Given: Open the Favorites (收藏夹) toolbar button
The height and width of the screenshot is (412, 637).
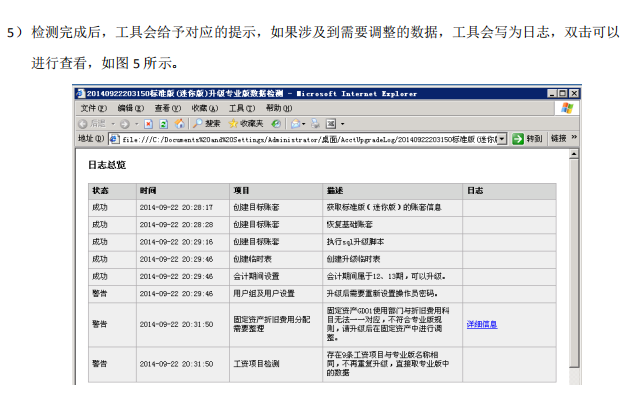Looking at the screenshot, I should (x=246, y=123).
